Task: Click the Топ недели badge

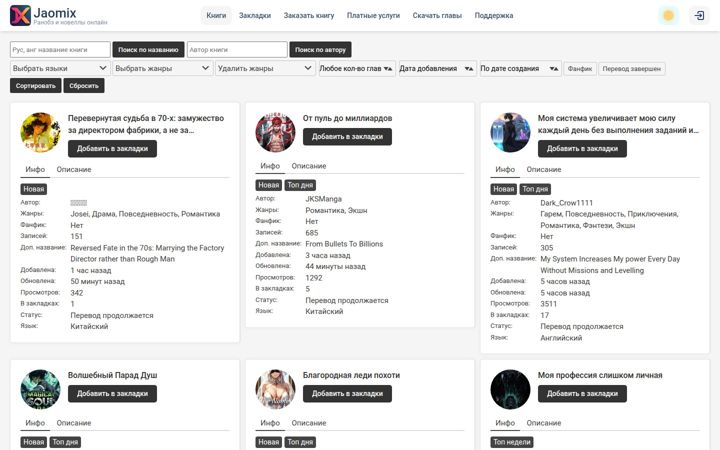Action: click(x=512, y=443)
